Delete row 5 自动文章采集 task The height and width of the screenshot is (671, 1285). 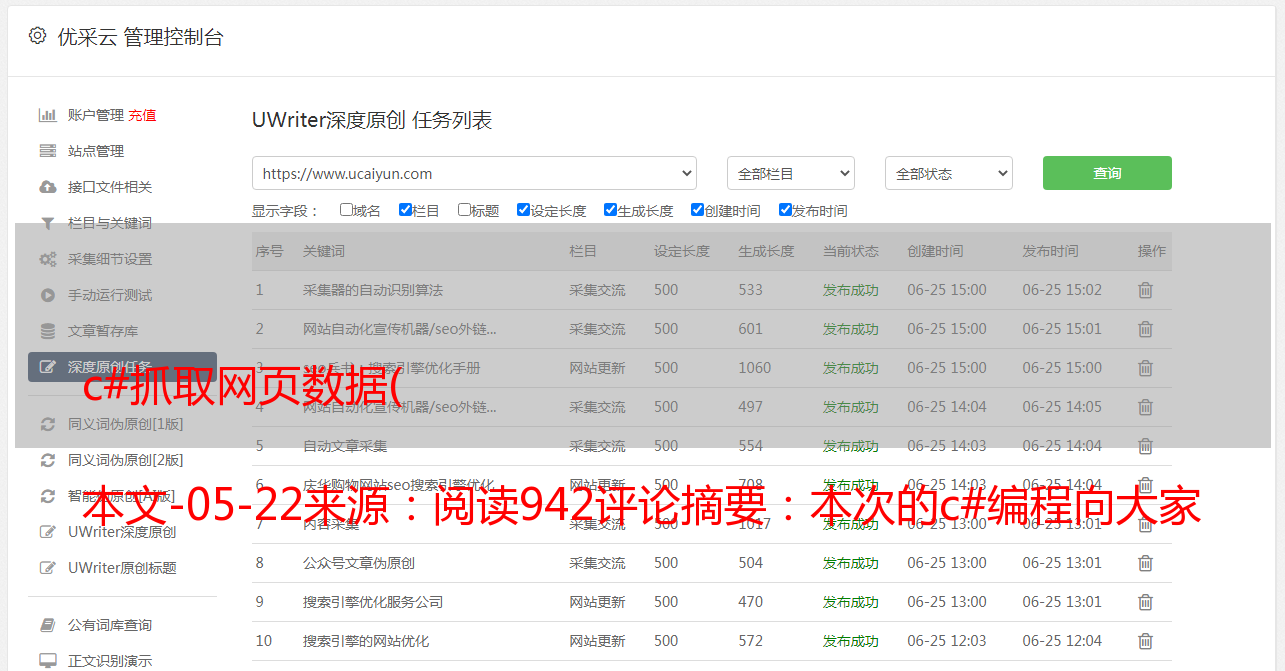1145,446
